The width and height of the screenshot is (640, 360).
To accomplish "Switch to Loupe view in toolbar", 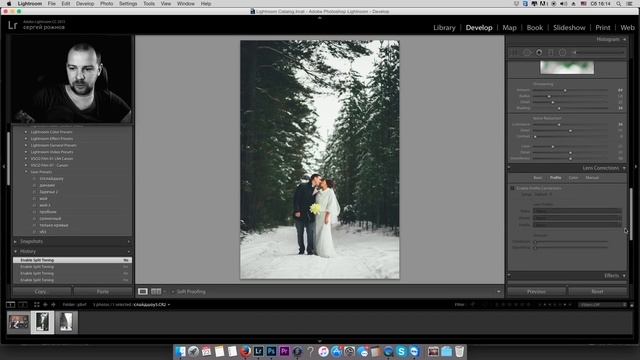I will click(x=142, y=291).
